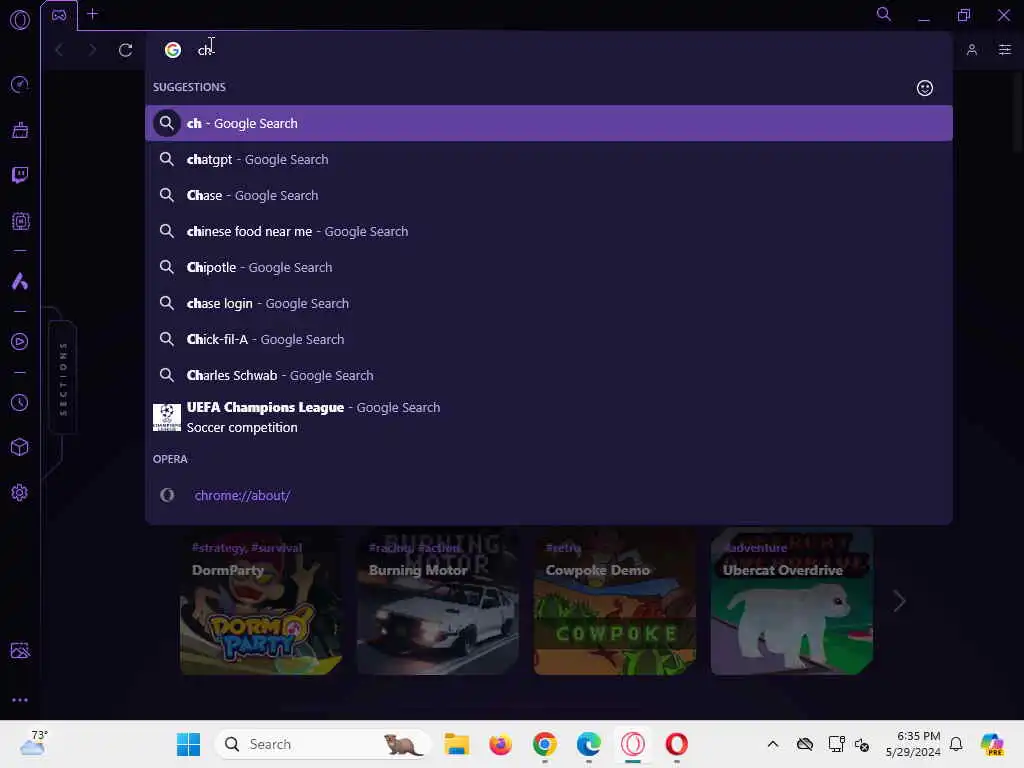This screenshot has height=768, width=1024.
Task: Open Easy Setup sliders icon
Action: pos(1004,50)
